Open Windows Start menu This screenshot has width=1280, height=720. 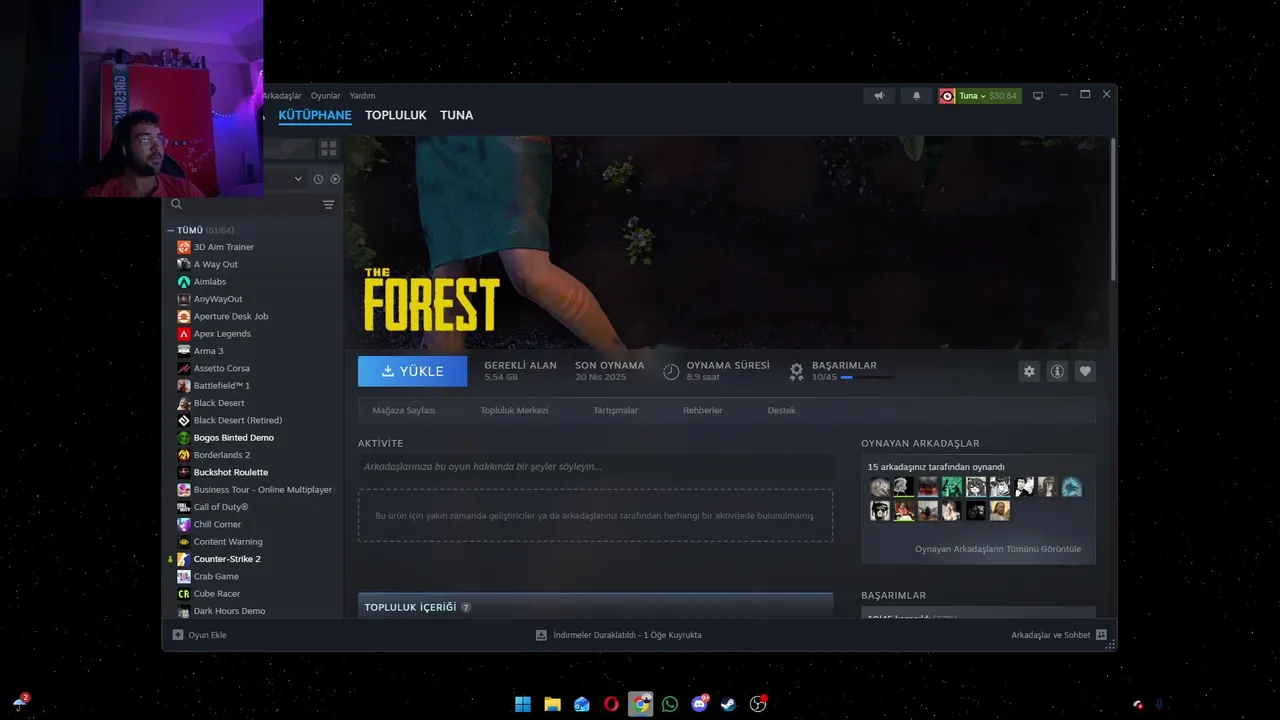tap(523, 704)
